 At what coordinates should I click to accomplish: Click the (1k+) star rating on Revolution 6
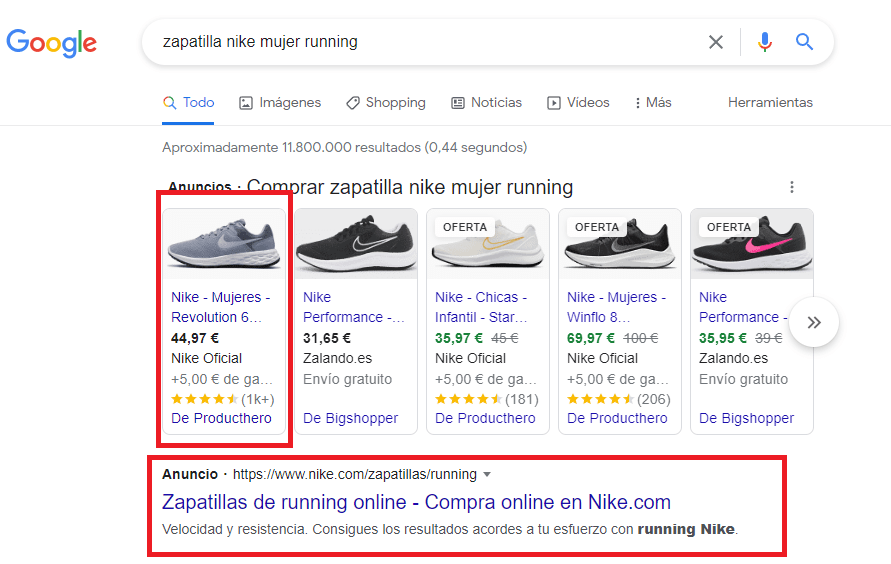tap(223, 399)
